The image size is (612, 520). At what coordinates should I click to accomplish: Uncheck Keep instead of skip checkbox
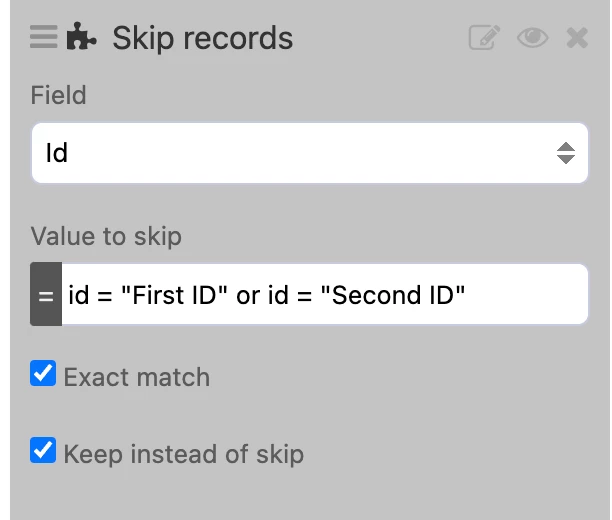pos(43,451)
